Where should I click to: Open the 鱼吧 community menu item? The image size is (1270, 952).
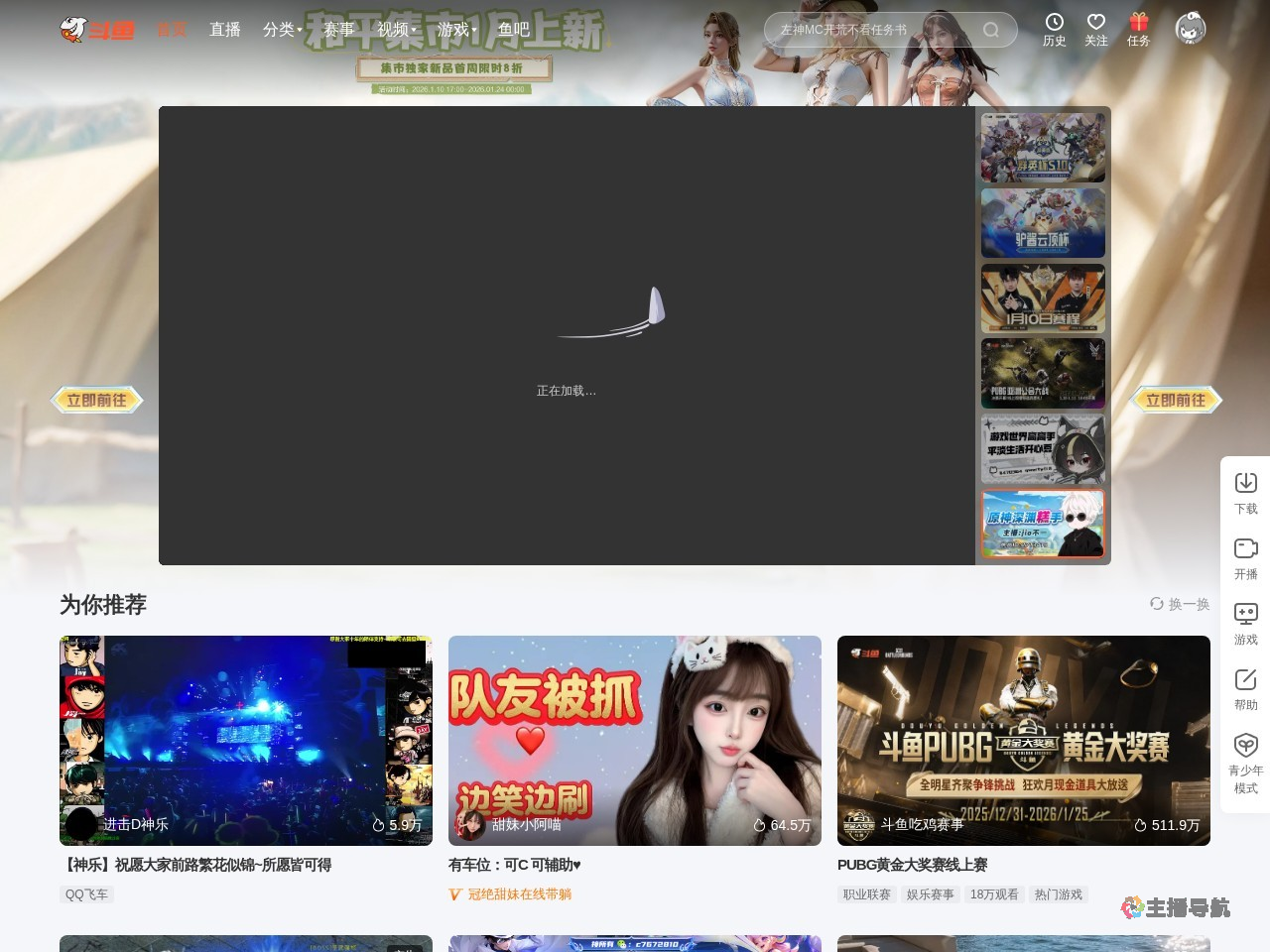(513, 30)
